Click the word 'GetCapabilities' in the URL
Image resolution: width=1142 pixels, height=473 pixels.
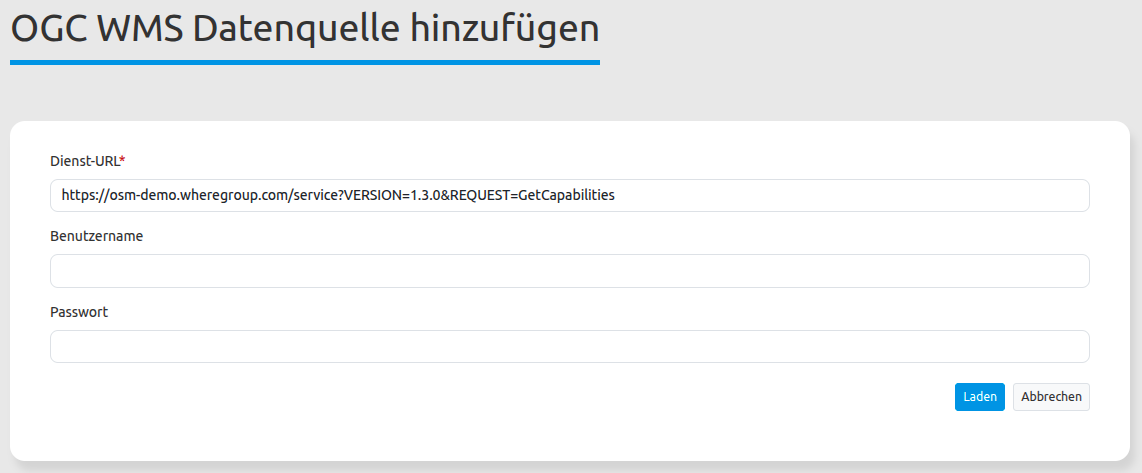point(566,196)
